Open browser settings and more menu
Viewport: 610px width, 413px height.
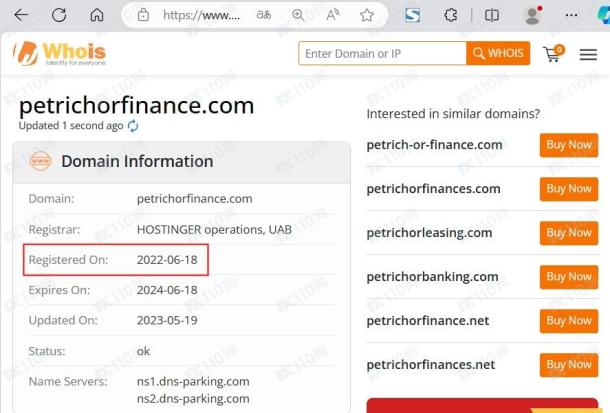pos(571,15)
